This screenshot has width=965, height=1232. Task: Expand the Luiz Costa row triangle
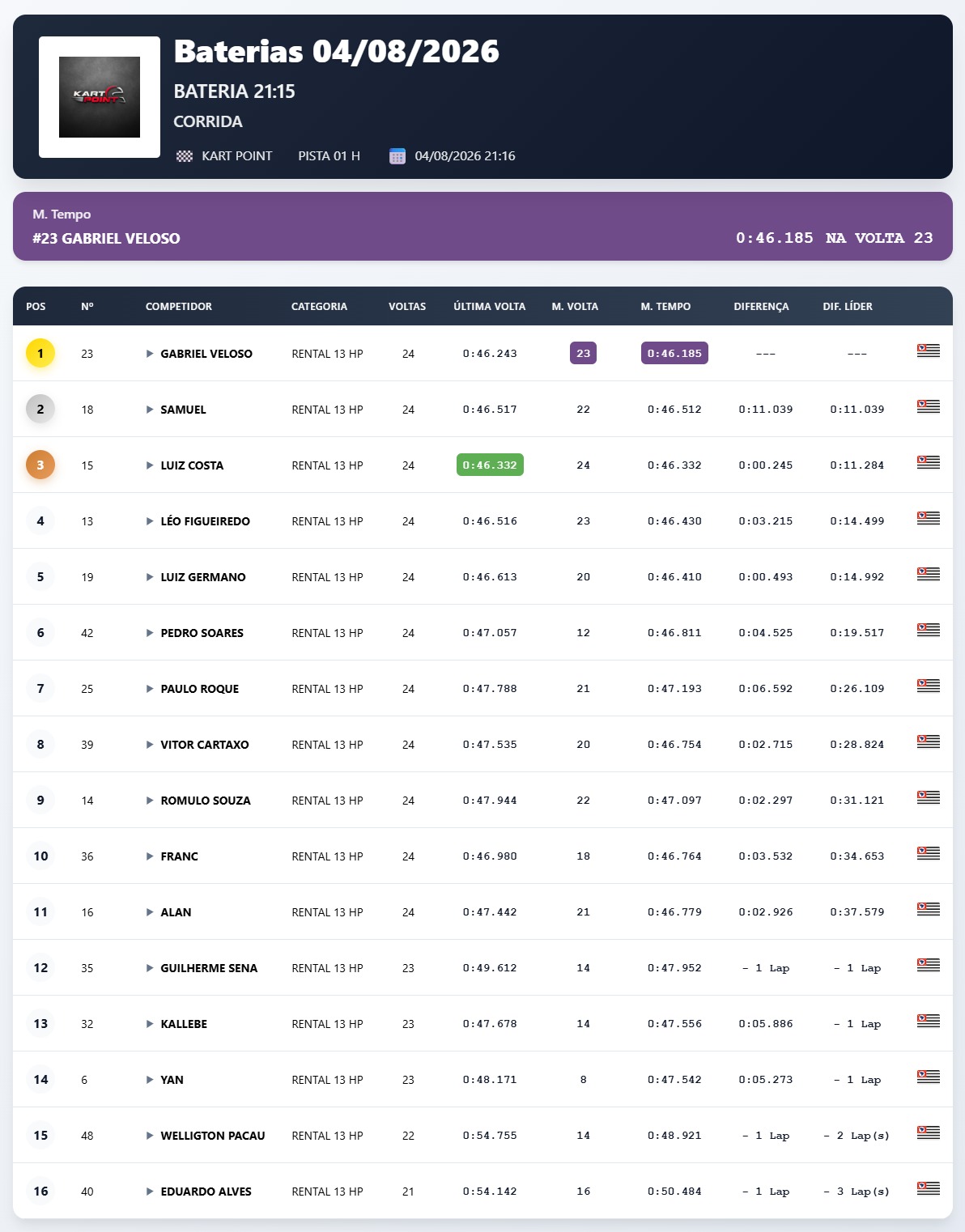click(150, 465)
